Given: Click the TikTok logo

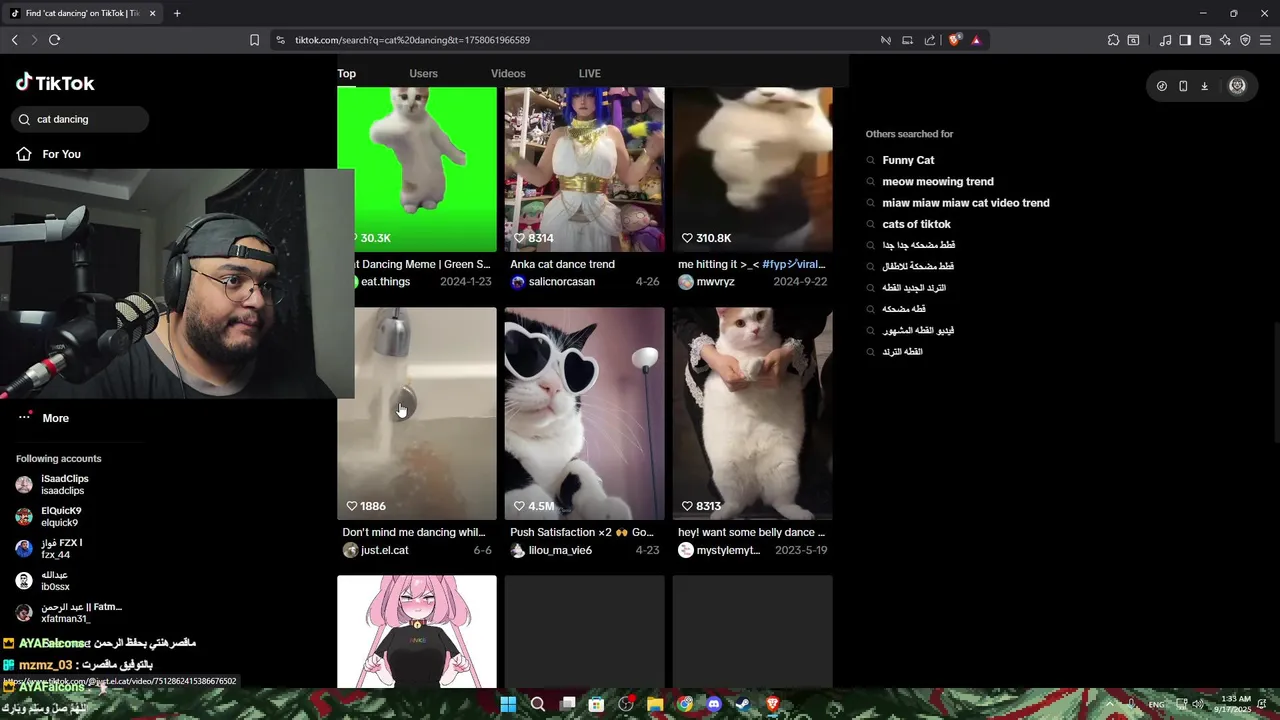Looking at the screenshot, I should [x=55, y=83].
